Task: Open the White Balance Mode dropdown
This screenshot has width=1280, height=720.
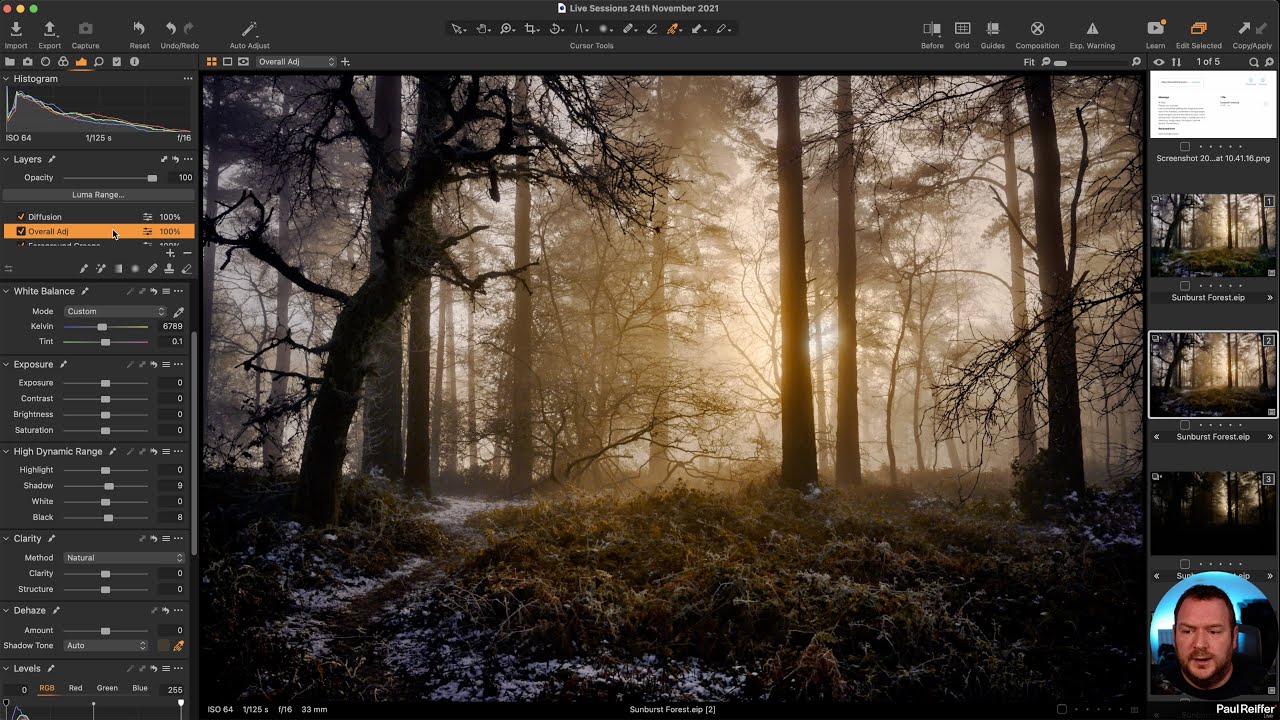Action: click(x=115, y=312)
